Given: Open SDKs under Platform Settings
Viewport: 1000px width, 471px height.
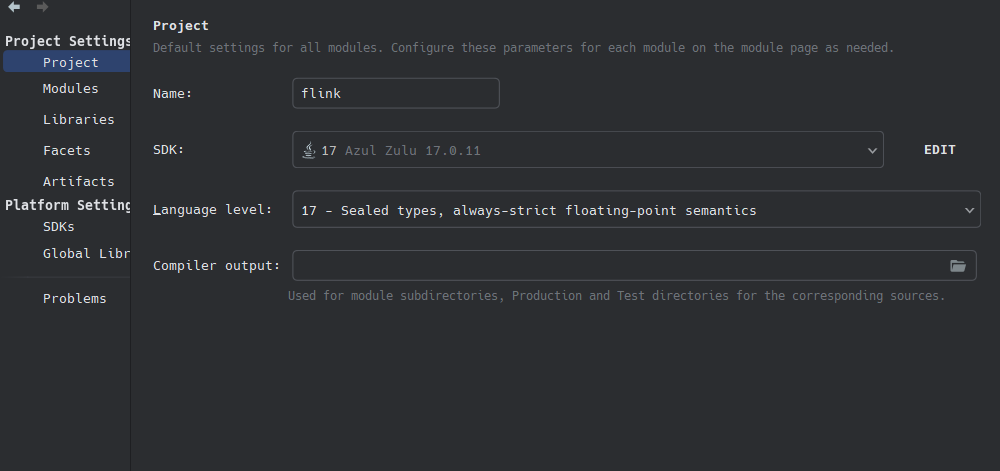Looking at the screenshot, I should click(x=59, y=227).
